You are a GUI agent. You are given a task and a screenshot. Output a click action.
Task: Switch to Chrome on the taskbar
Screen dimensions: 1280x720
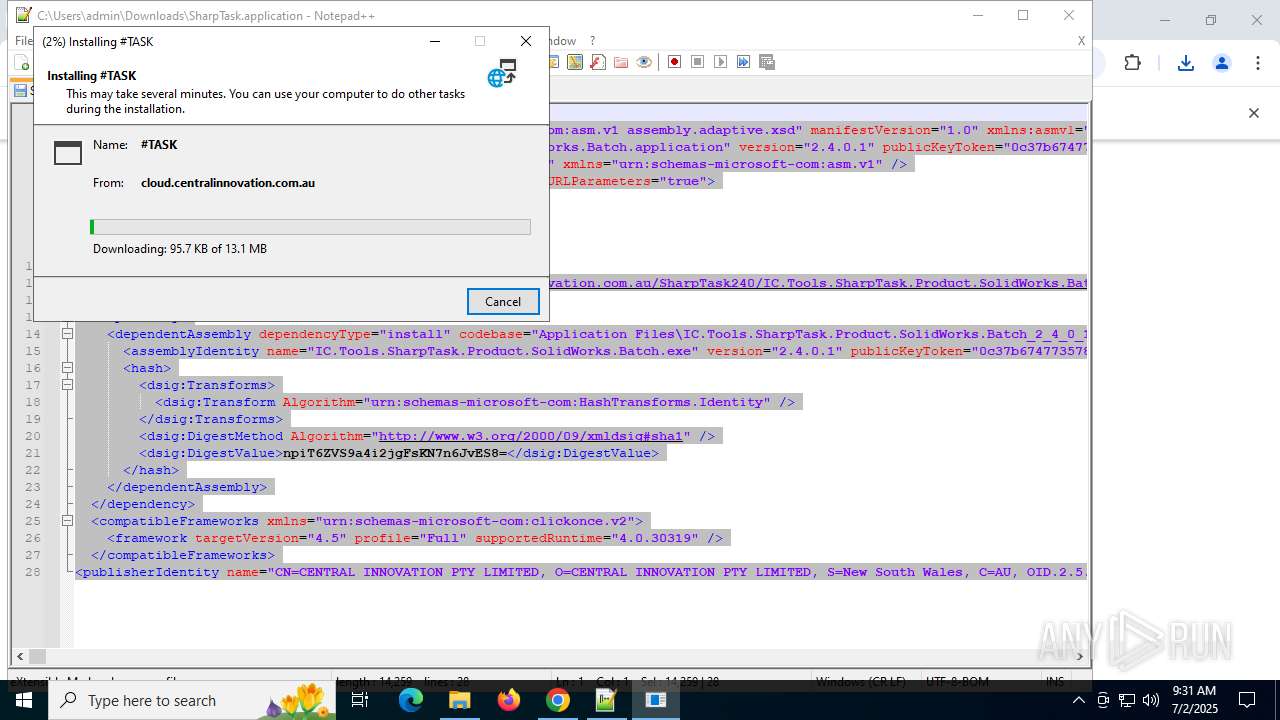(x=558, y=700)
